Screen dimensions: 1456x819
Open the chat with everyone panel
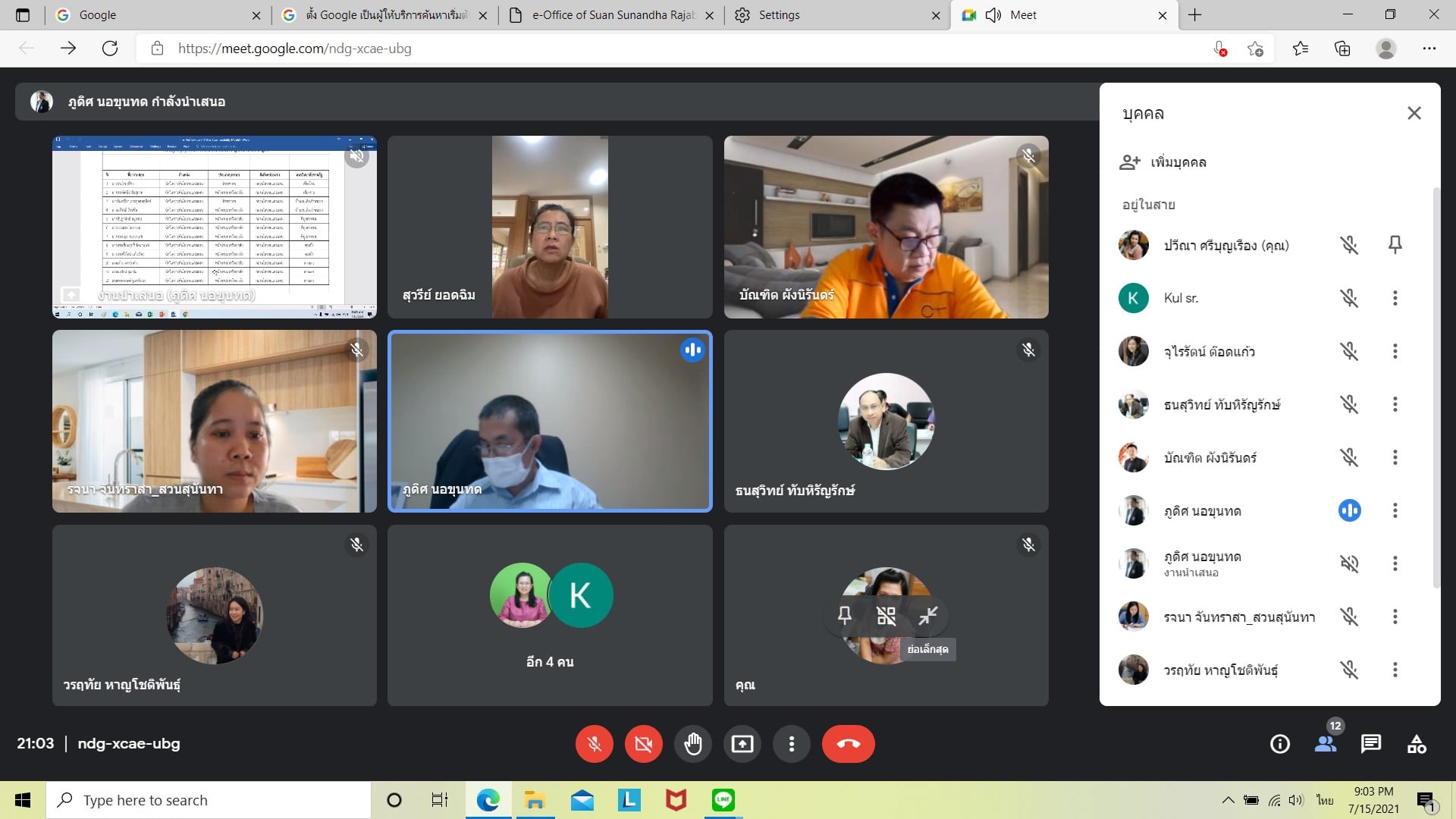pyautogui.click(x=1370, y=744)
